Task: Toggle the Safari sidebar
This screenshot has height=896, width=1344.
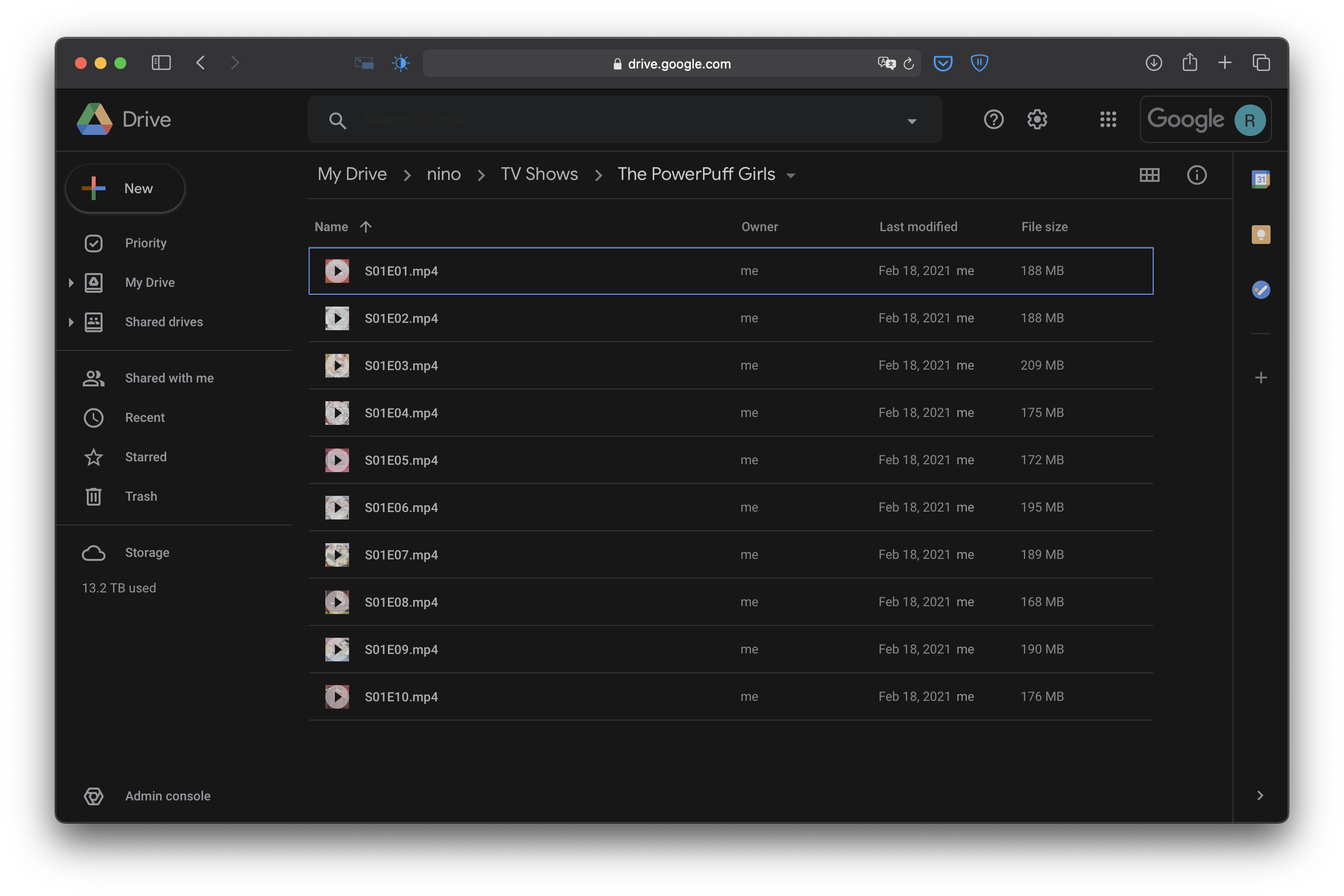Action: coord(161,63)
